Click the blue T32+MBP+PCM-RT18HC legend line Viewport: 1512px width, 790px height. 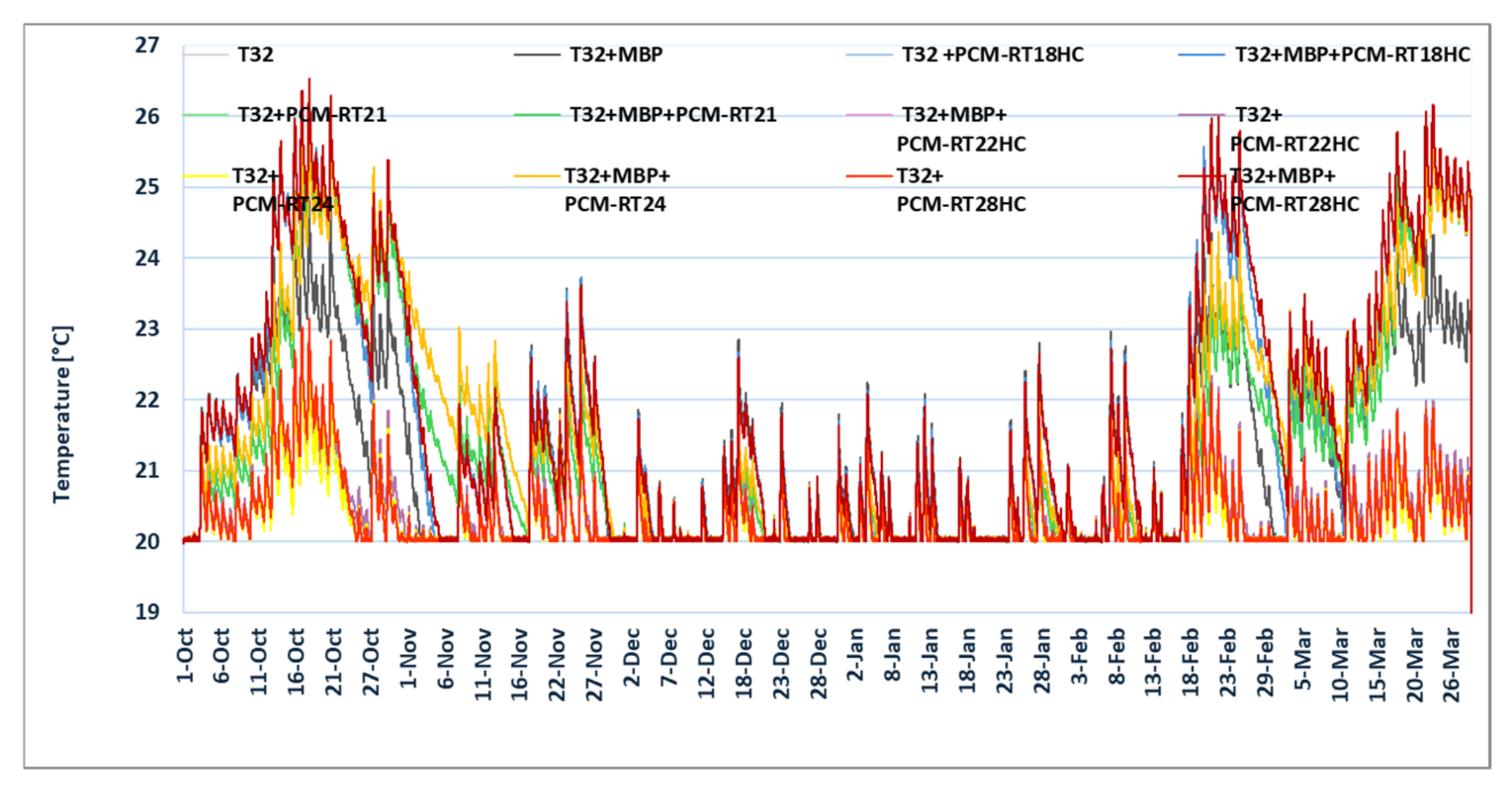click(1202, 55)
